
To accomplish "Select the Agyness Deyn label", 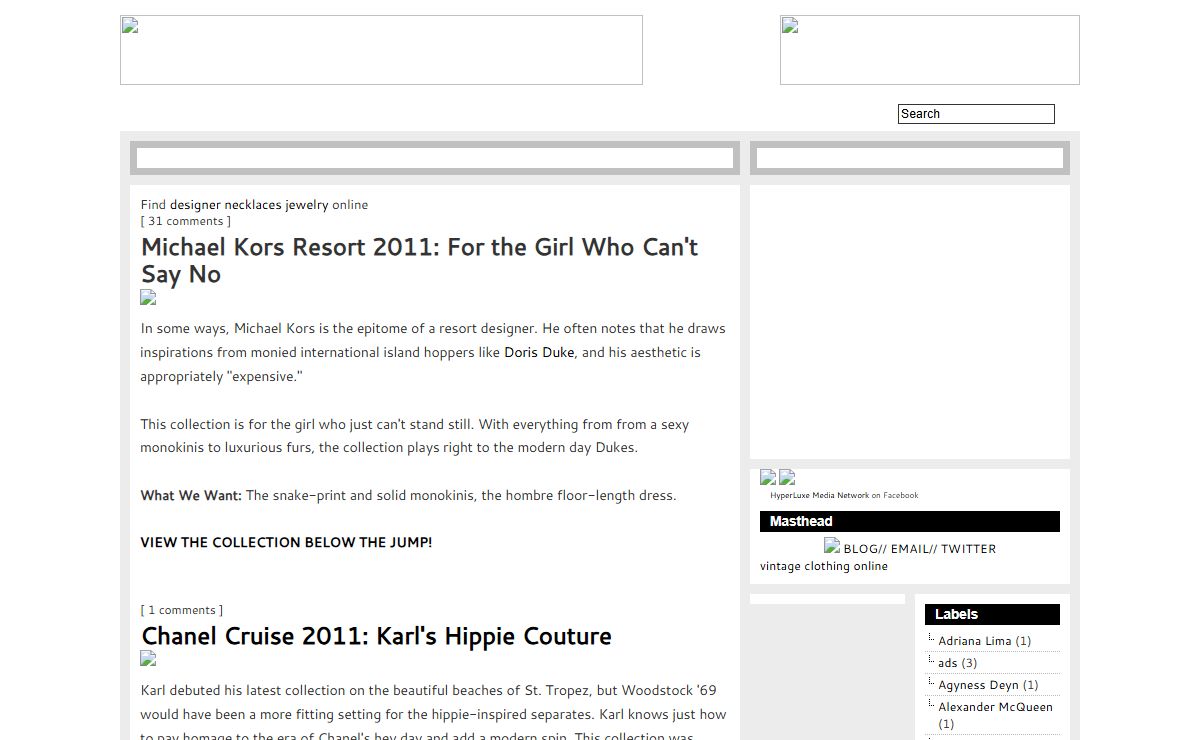I will [x=978, y=685].
